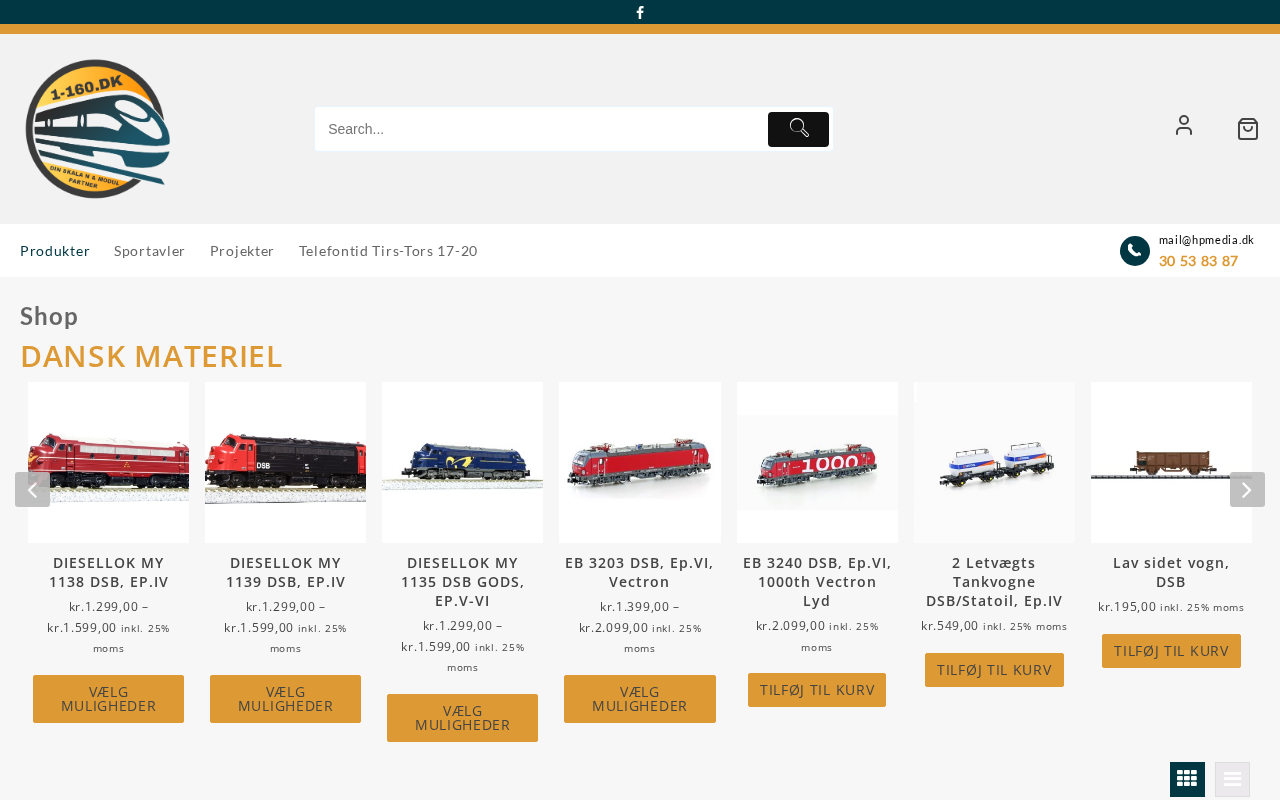Open the Produkter menu

(x=55, y=251)
